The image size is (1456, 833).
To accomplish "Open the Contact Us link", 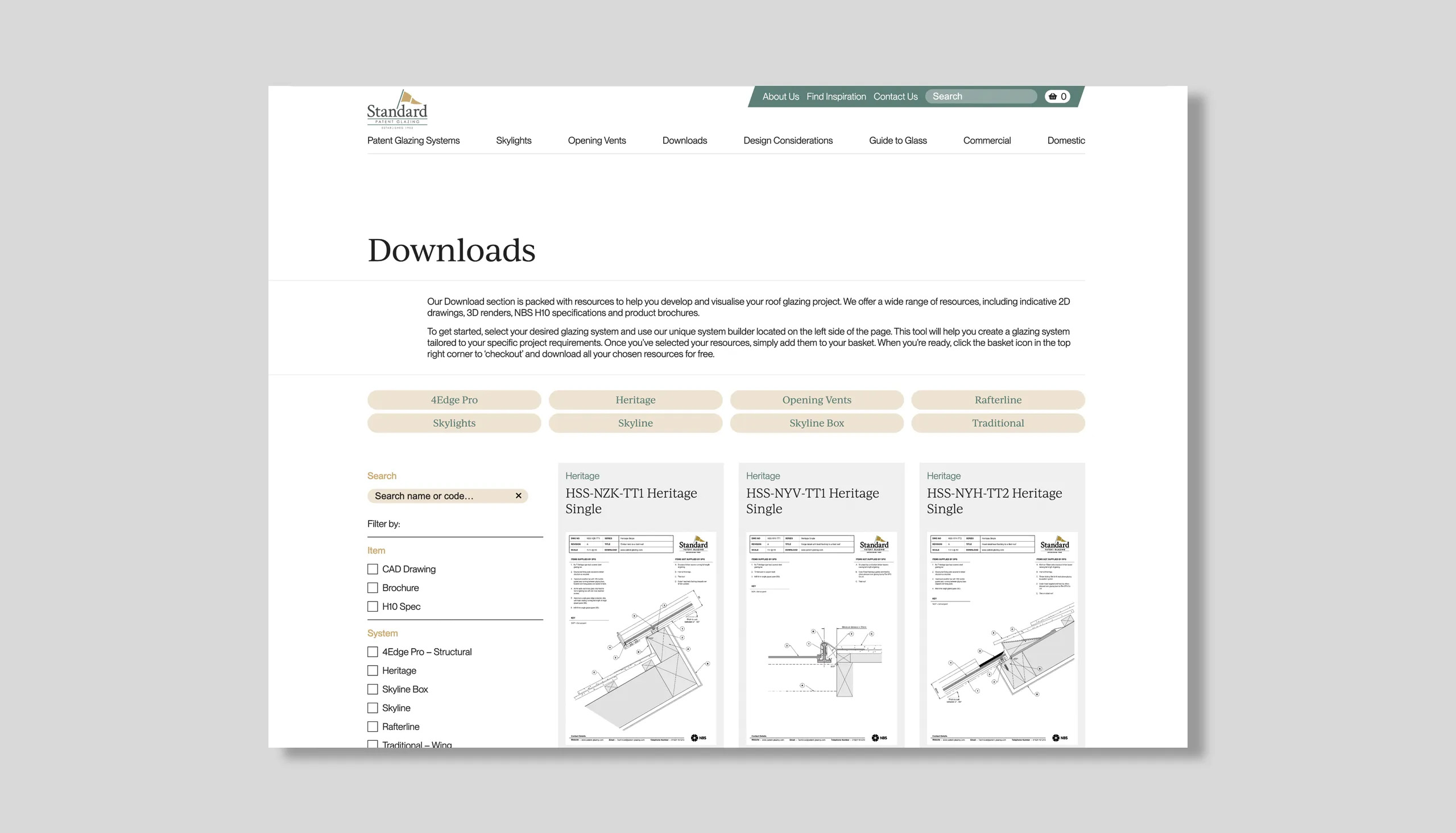I will tap(895, 96).
